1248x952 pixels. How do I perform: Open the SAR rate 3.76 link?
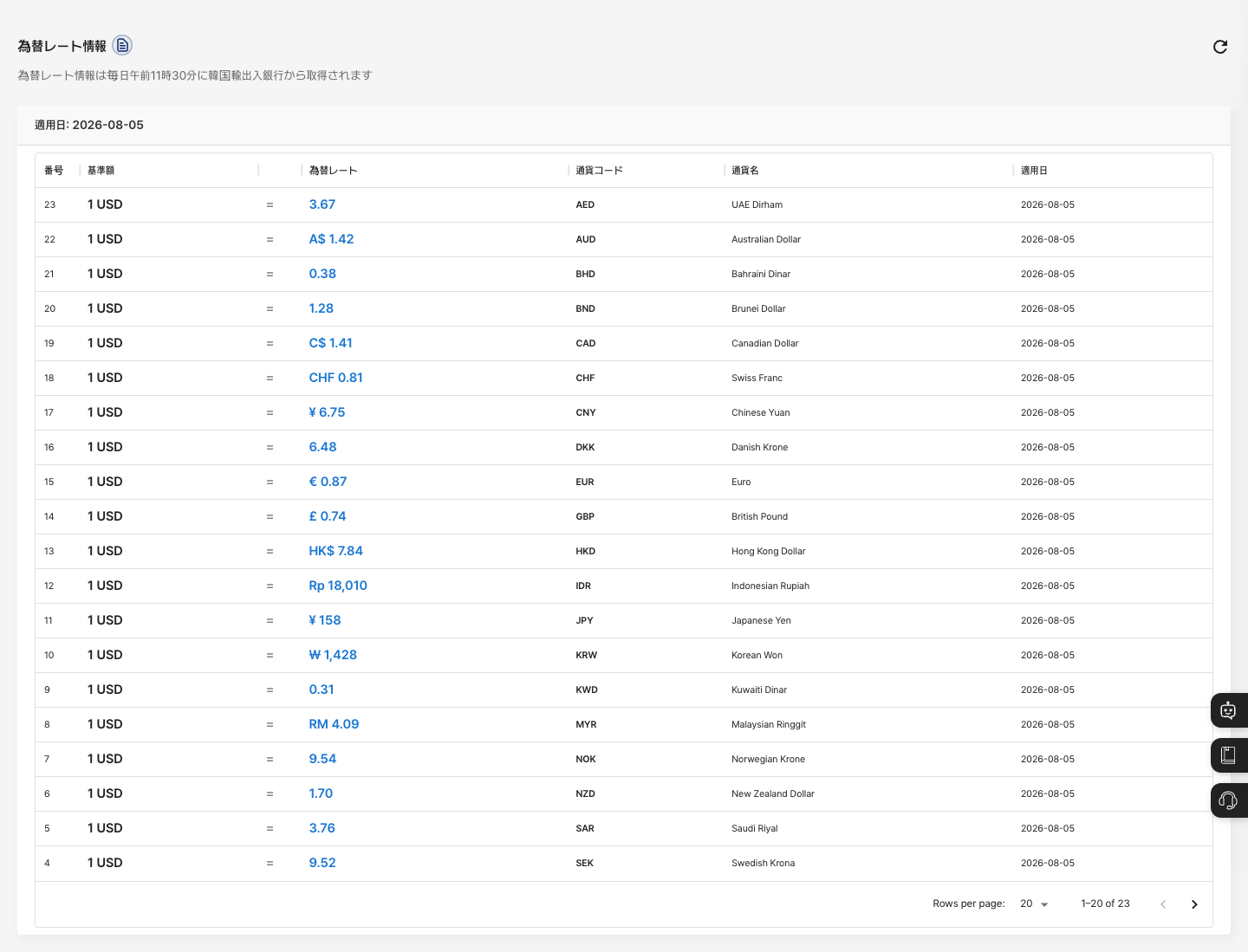pos(322,828)
